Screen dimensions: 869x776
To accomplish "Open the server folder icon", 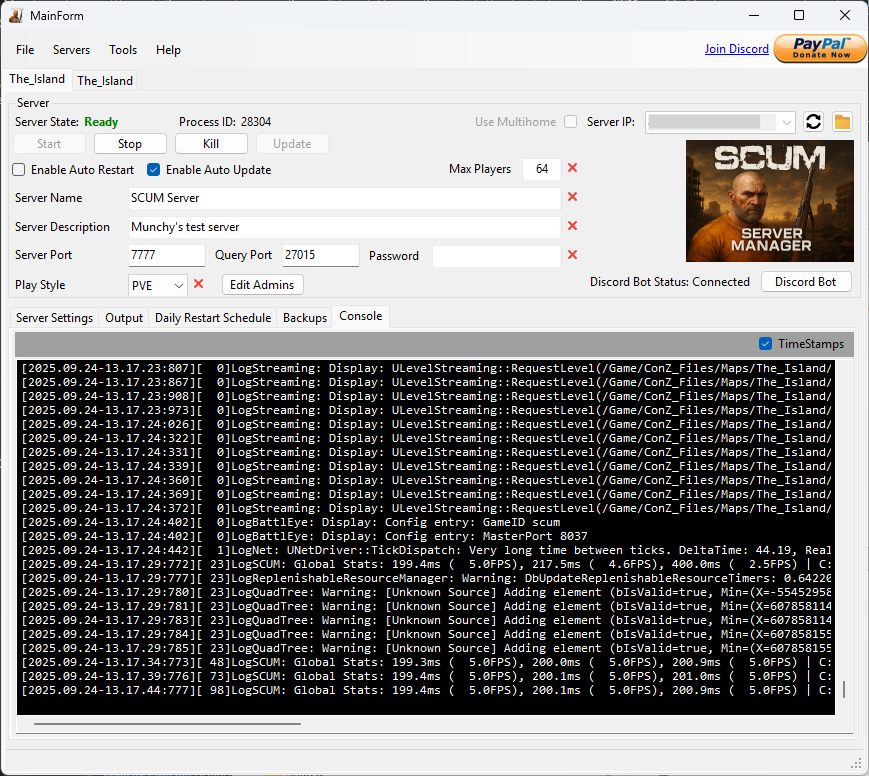I will tap(842, 122).
